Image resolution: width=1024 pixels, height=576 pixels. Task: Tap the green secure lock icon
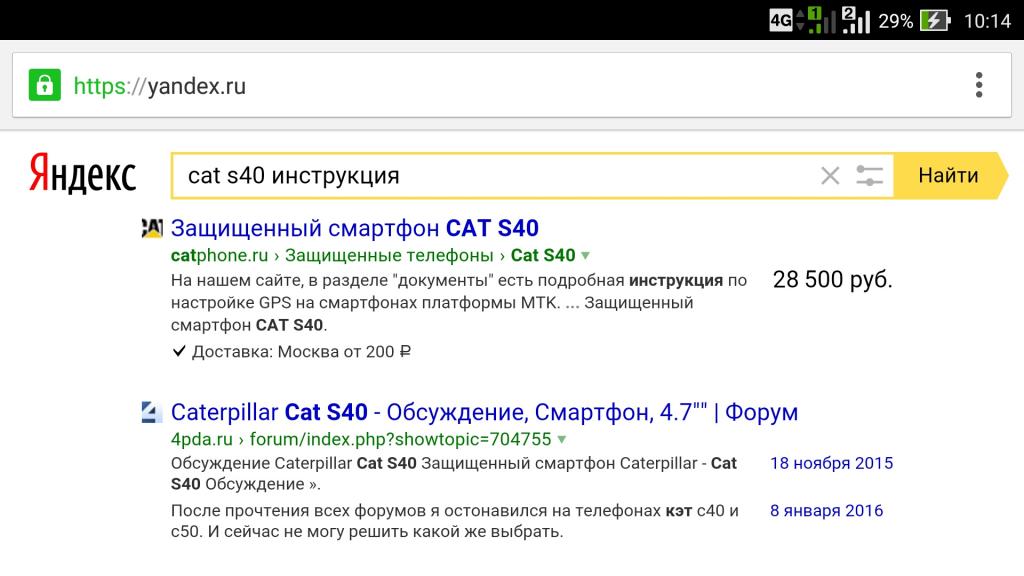(44, 86)
